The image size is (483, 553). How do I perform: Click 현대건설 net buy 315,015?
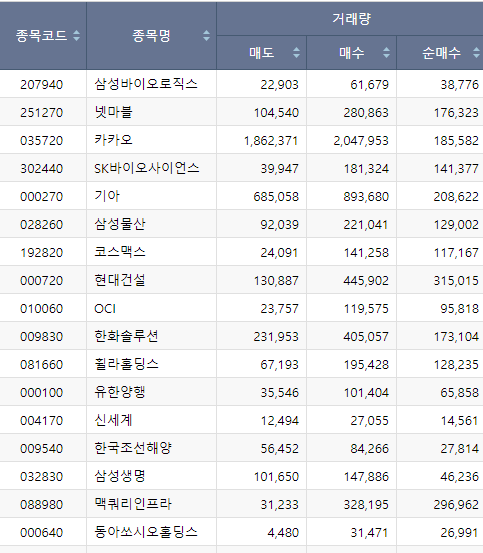coord(456,281)
